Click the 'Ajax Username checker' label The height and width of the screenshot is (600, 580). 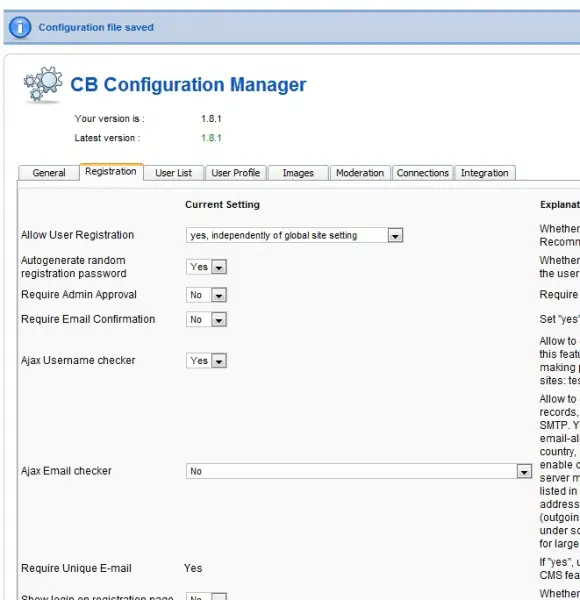pos(78,360)
